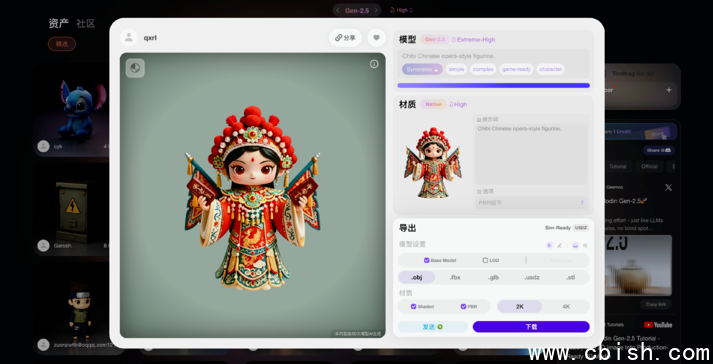Click the figurine material reference thumbnail
This screenshot has width=713, height=364.
[x=433, y=162]
